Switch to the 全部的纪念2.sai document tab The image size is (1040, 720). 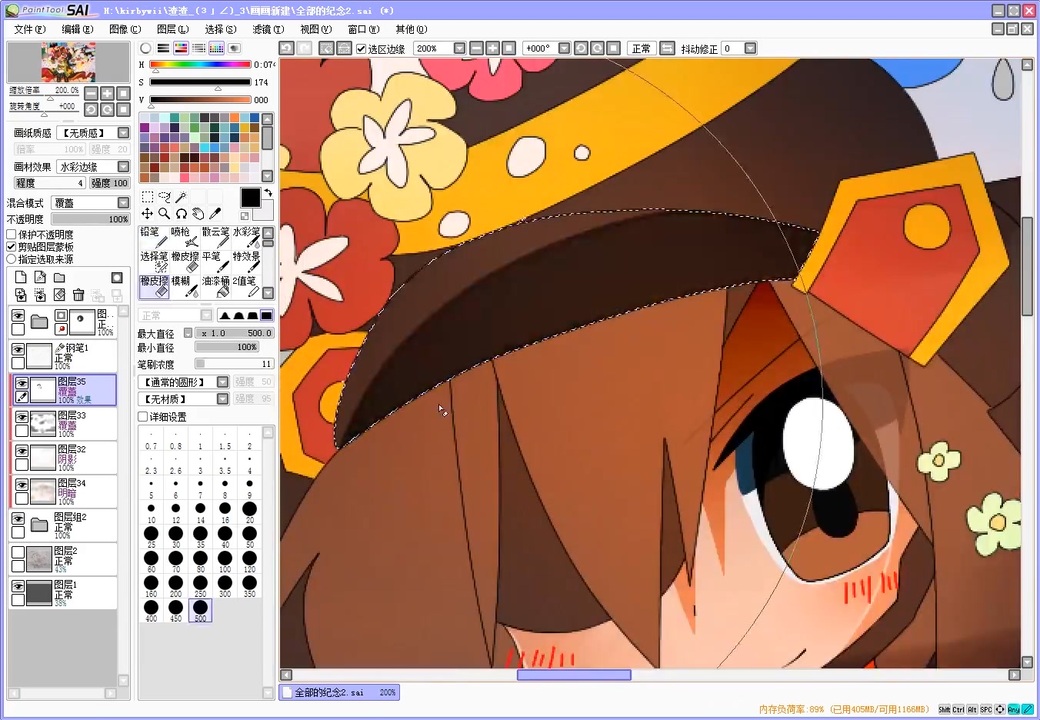tap(339, 692)
